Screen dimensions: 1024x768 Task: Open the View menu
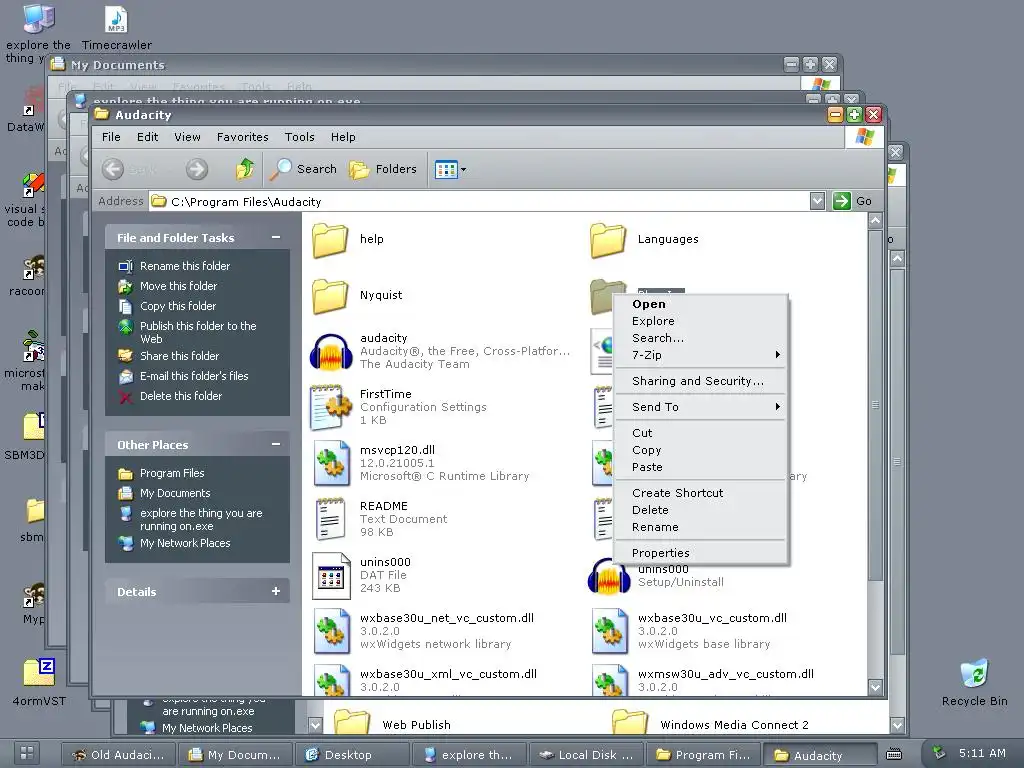187,137
